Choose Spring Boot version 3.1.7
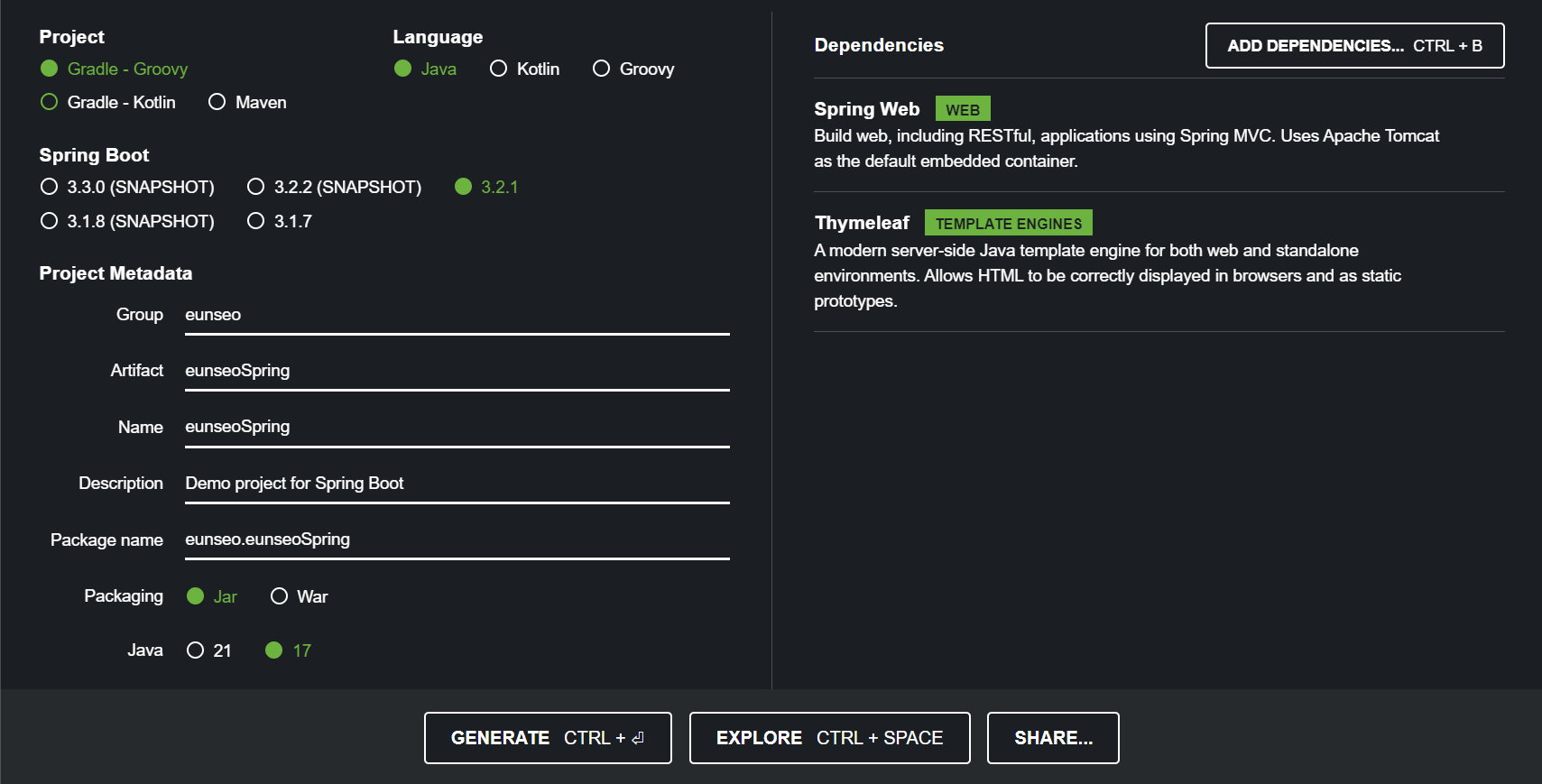The width and height of the screenshot is (1542, 784). click(280, 221)
